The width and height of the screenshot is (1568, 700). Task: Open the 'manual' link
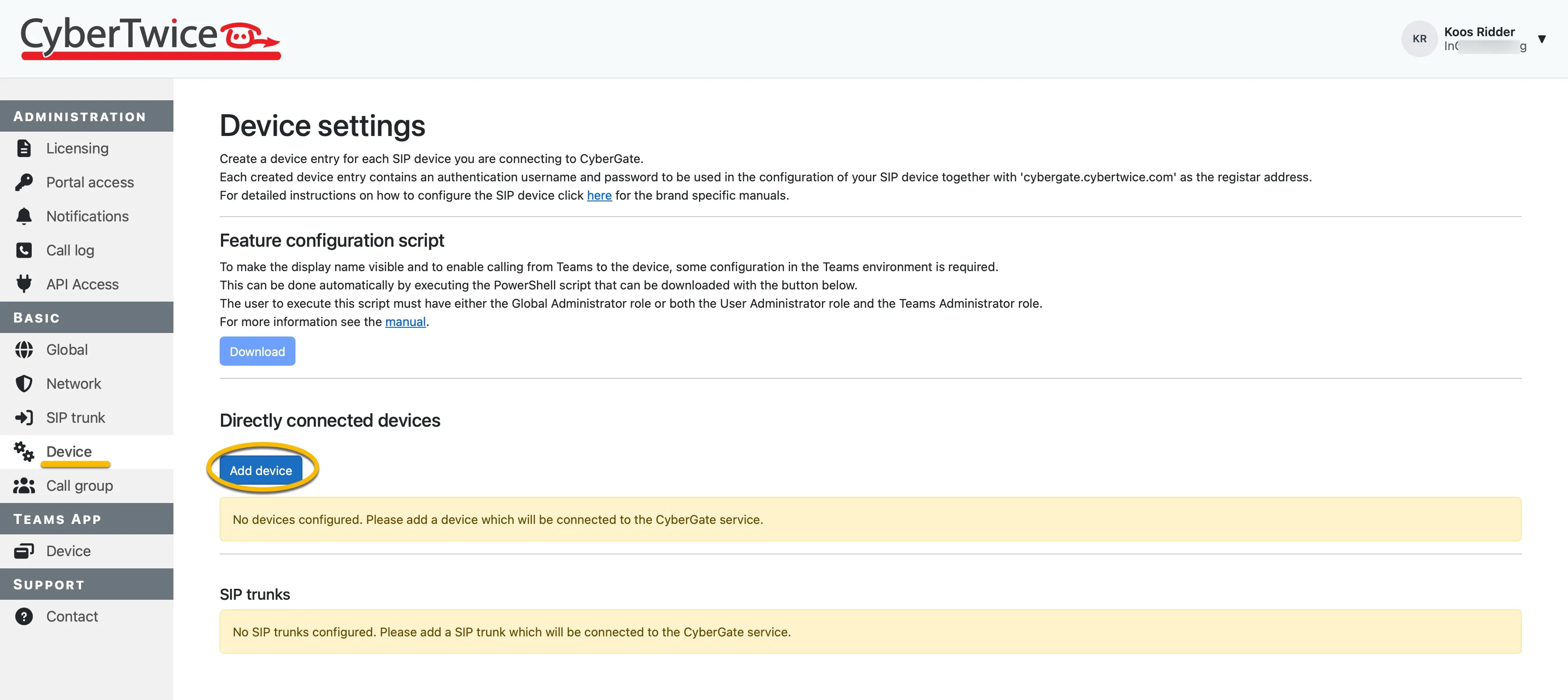pyautogui.click(x=405, y=321)
